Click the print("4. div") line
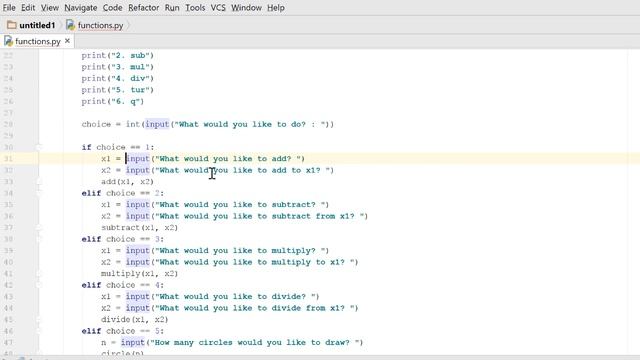The image size is (640, 360). 118,78
